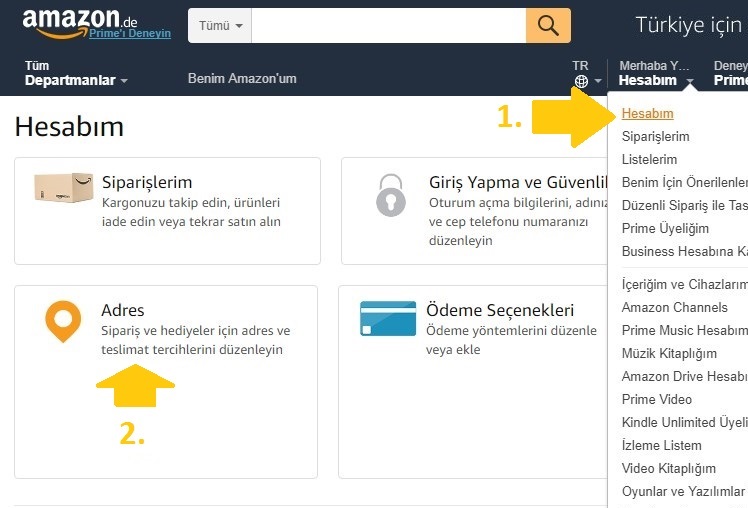Open Amazon Drive Hesabı menu entry
The image size is (748, 508).
(x=685, y=376)
